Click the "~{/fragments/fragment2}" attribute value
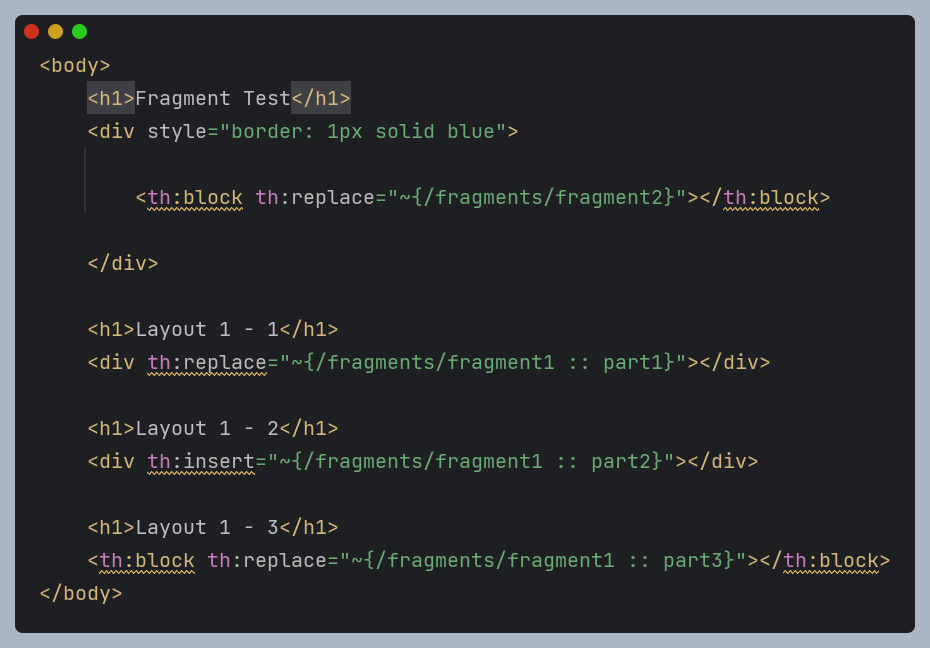 click(x=537, y=197)
